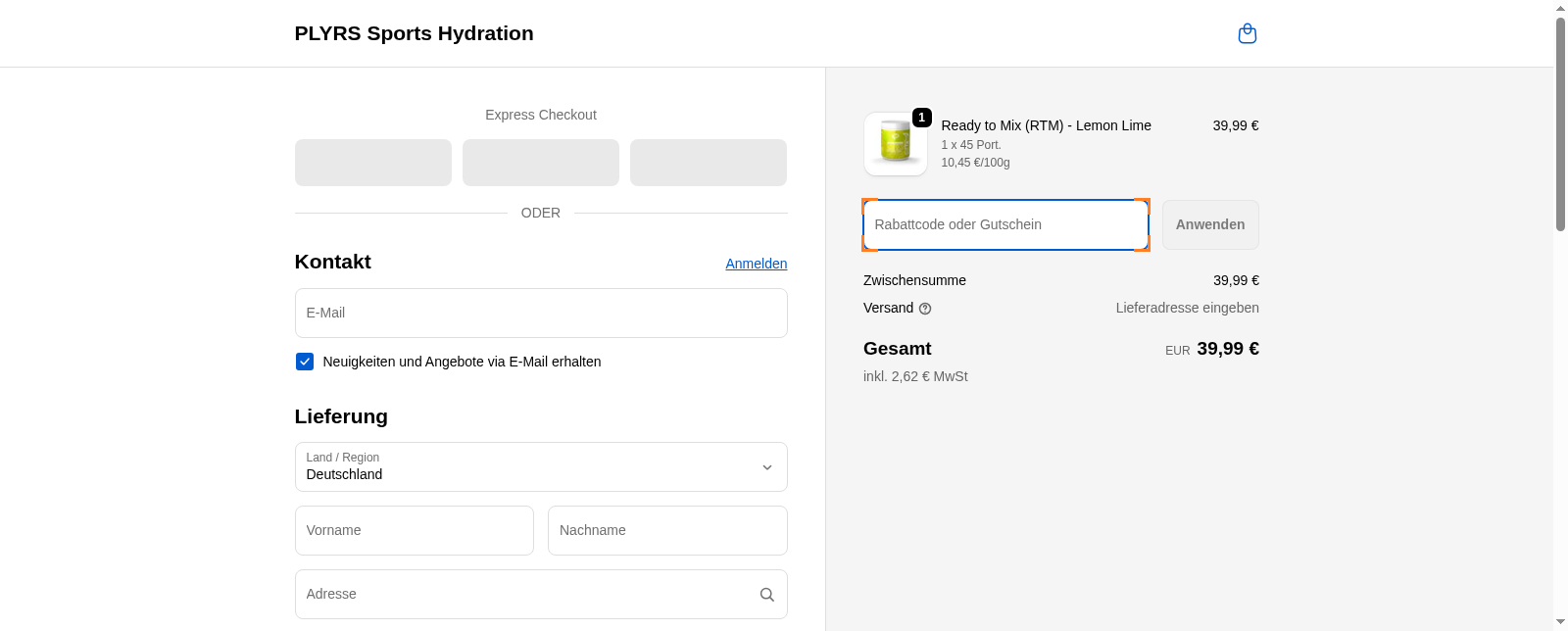Go to the PLYRS Sports Hydration store title
Image resolution: width=1568 pixels, height=631 pixels.
click(x=414, y=33)
